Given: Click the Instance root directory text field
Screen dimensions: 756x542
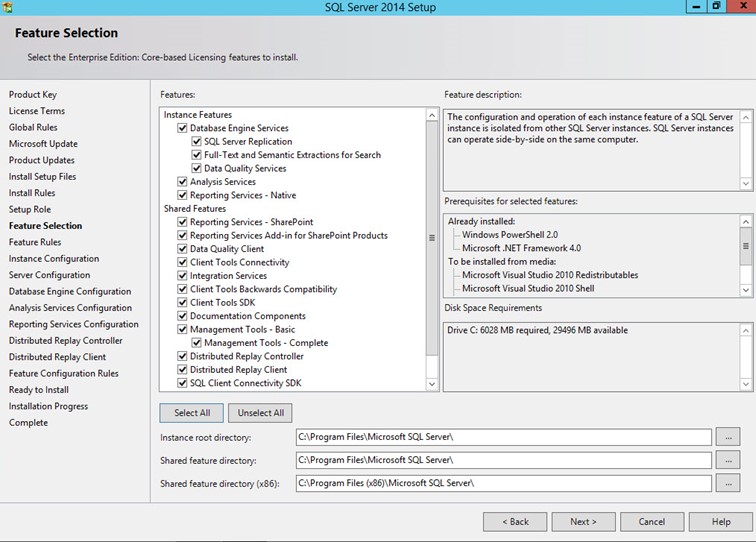Looking at the screenshot, I should click(503, 437).
